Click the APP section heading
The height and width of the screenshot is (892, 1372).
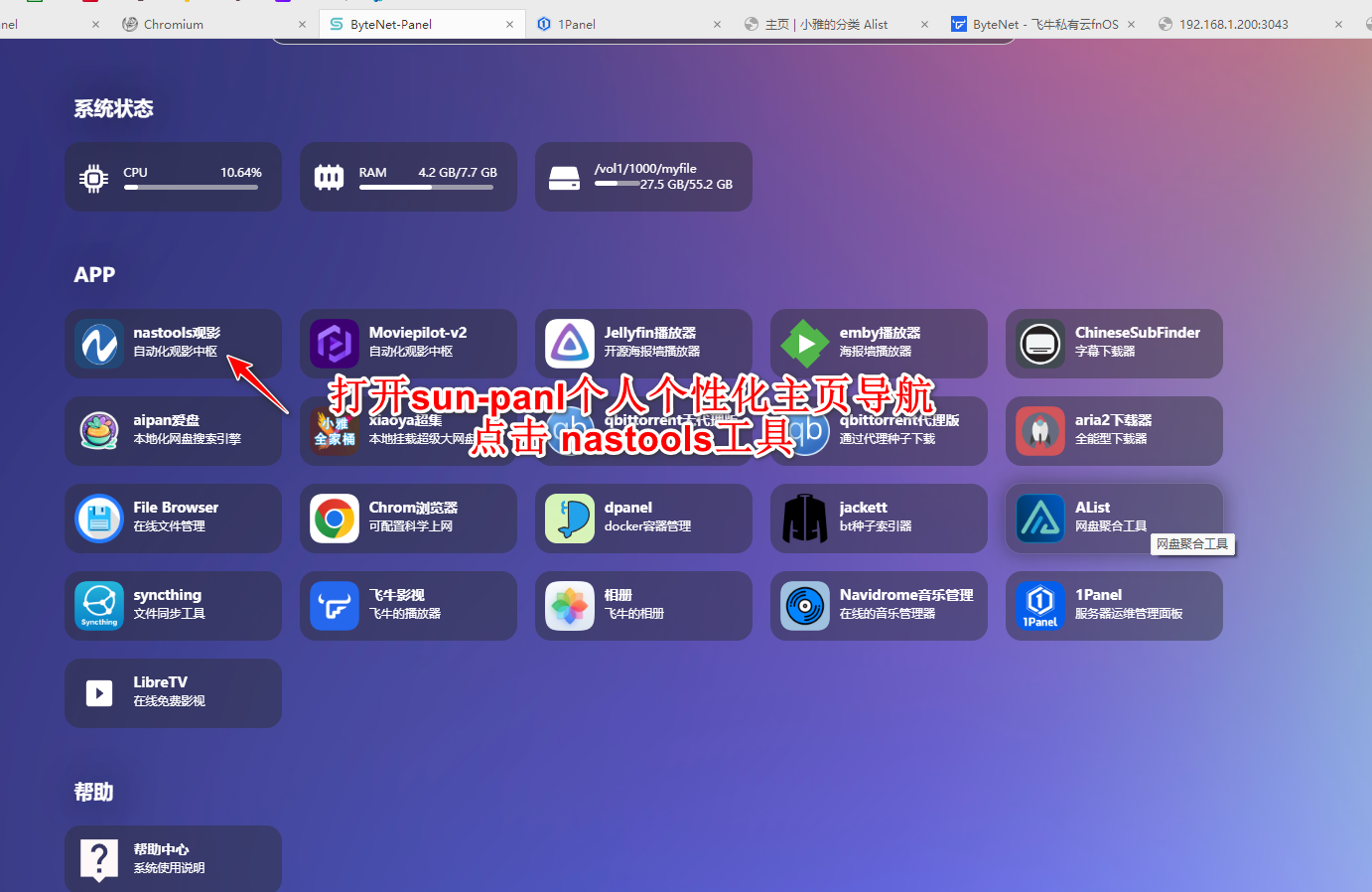coord(94,275)
